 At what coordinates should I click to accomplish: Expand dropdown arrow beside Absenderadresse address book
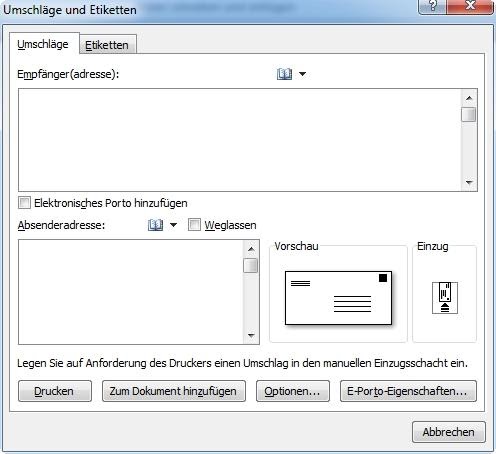click(x=173, y=225)
